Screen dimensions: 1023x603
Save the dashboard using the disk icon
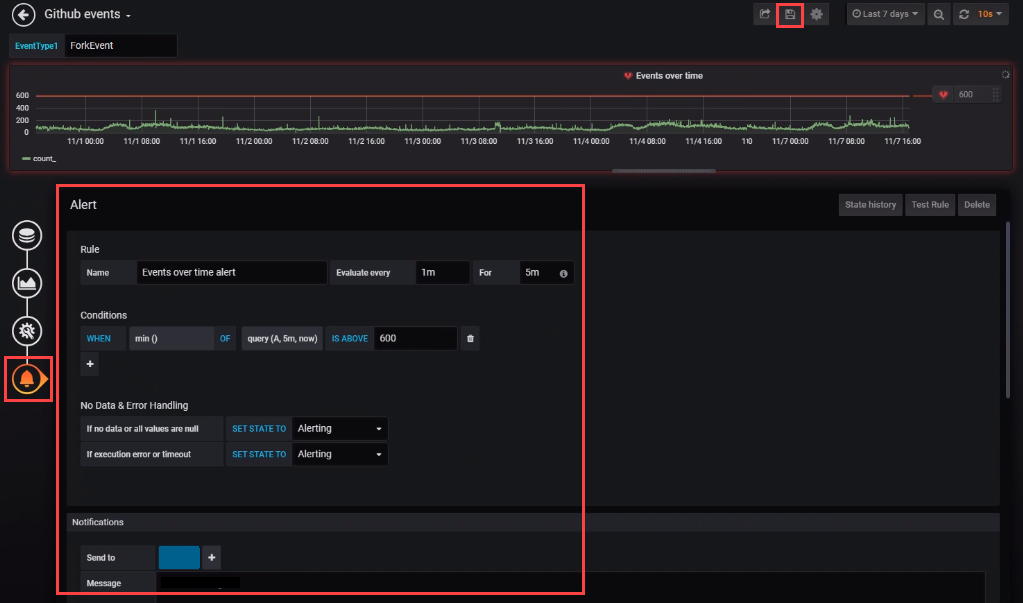click(790, 14)
